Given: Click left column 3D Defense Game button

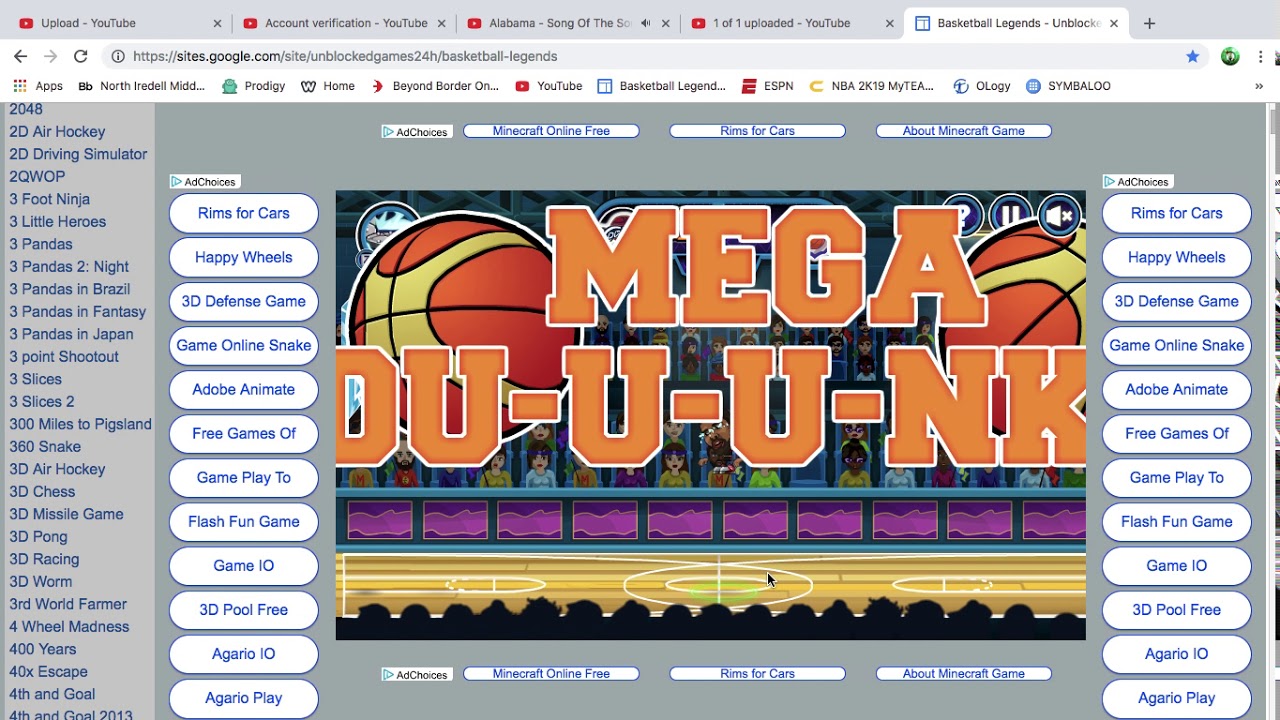Looking at the screenshot, I should [244, 301].
